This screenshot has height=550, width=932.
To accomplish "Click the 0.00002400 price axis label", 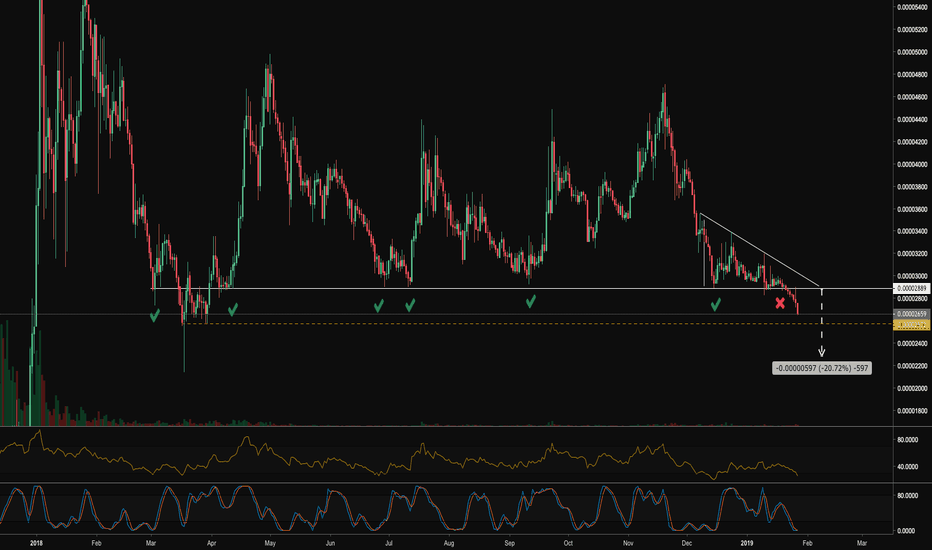I will pos(913,344).
